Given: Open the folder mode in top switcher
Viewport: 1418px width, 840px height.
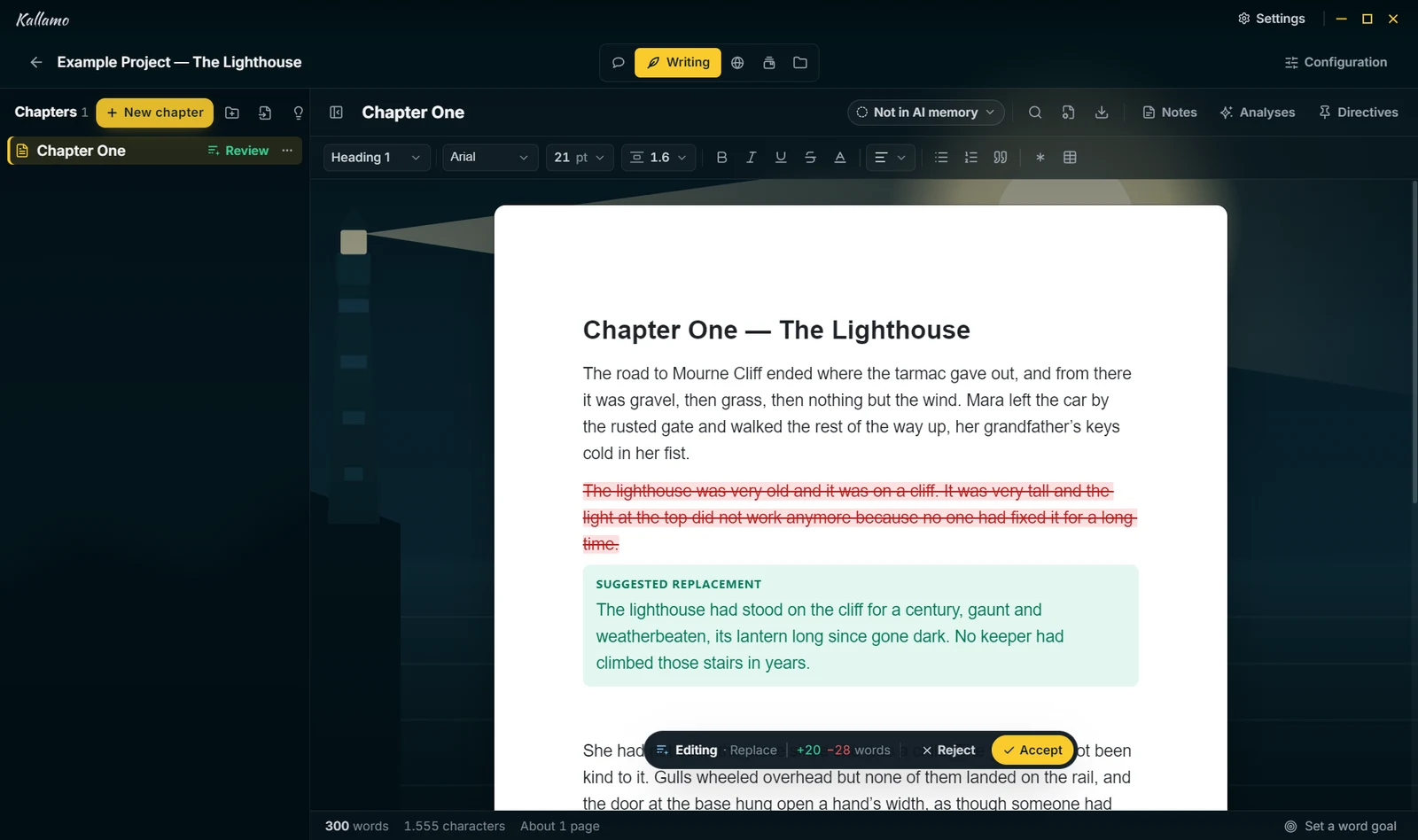Looking at the screenshot, I should point(800,62).
